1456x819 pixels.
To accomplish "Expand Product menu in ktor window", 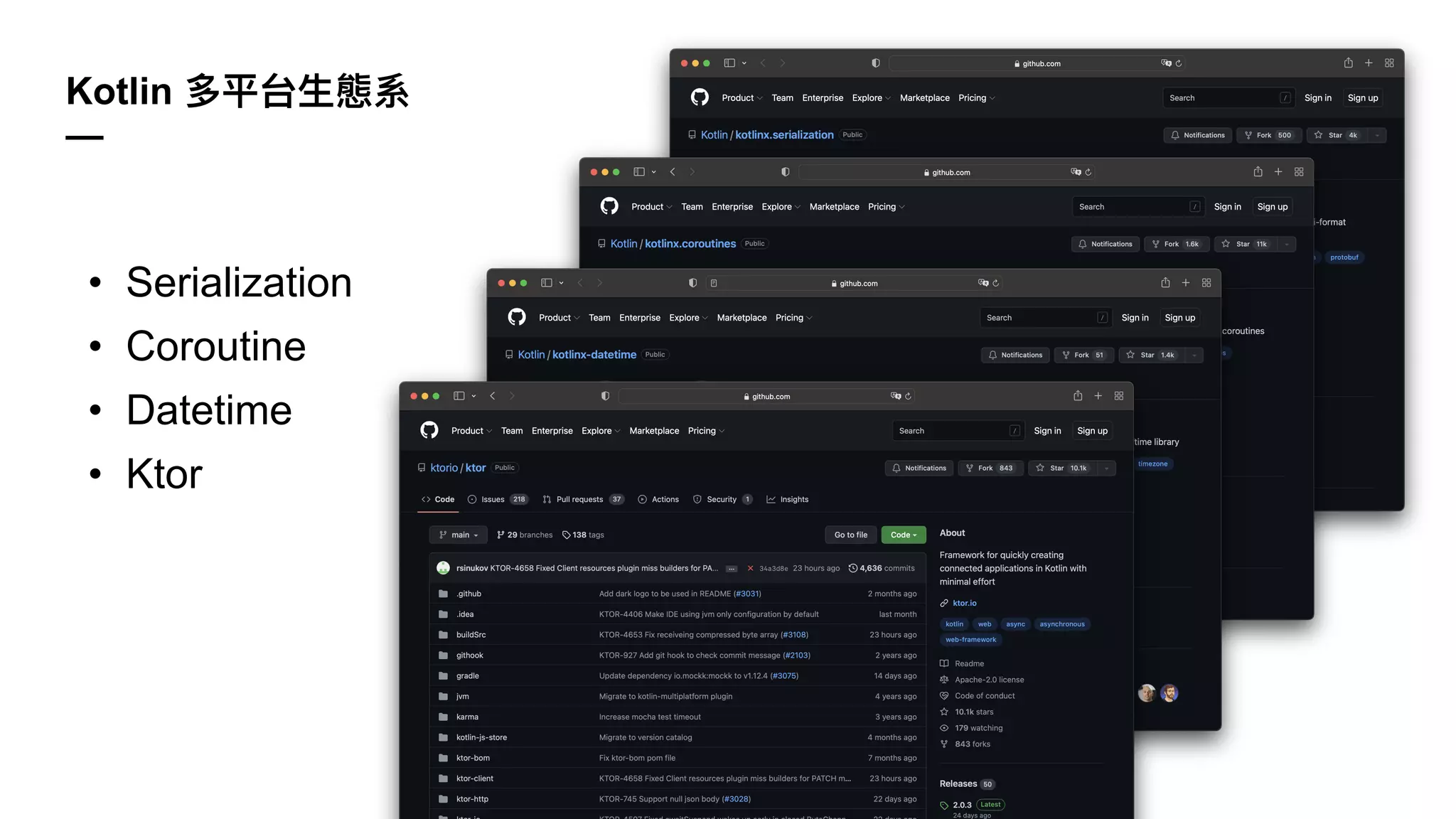I will [x=471, y=431].
